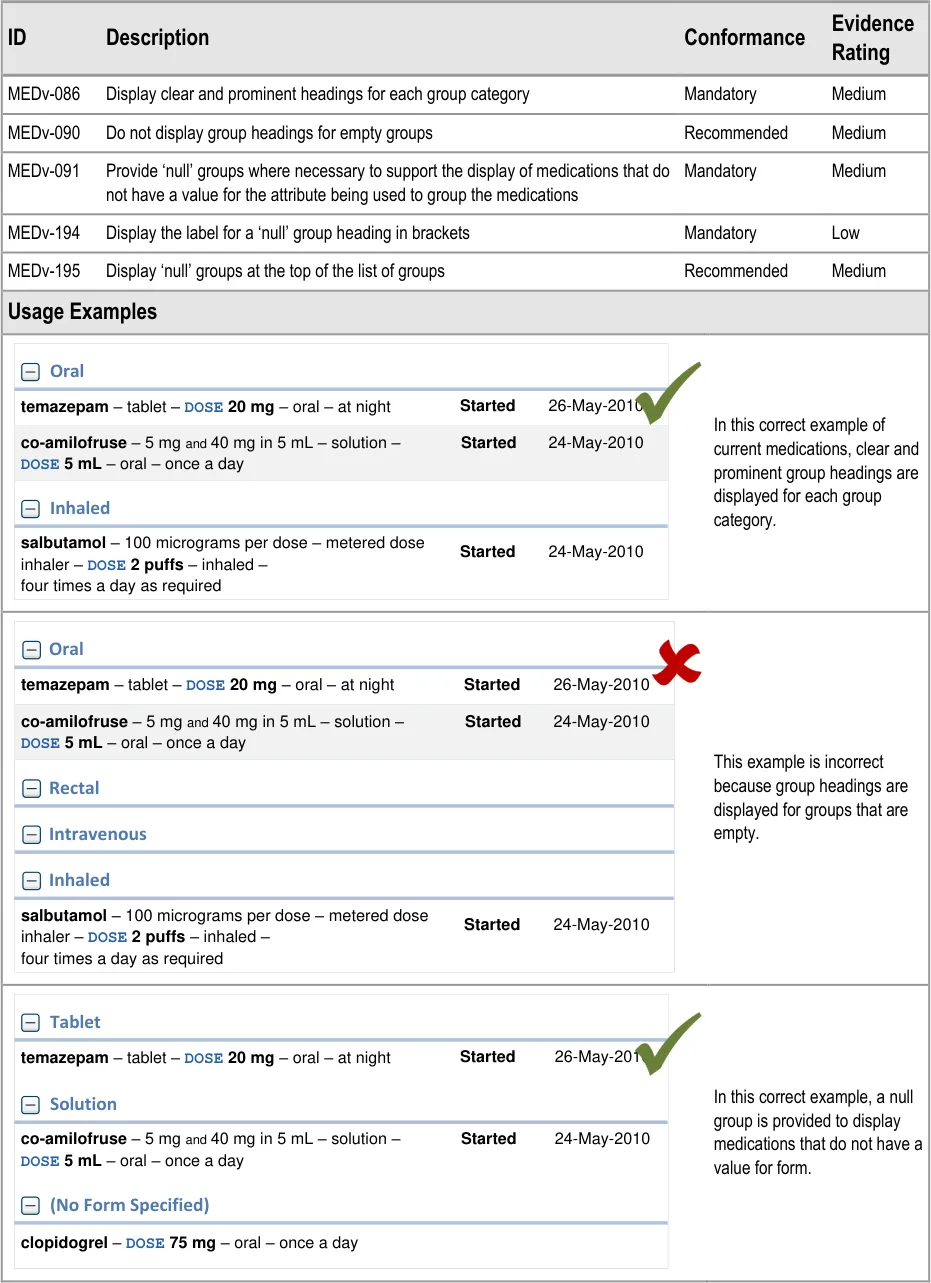Click the minus icon next to Rectal
The image size is (931, 1283).
[x=31, y=789]
